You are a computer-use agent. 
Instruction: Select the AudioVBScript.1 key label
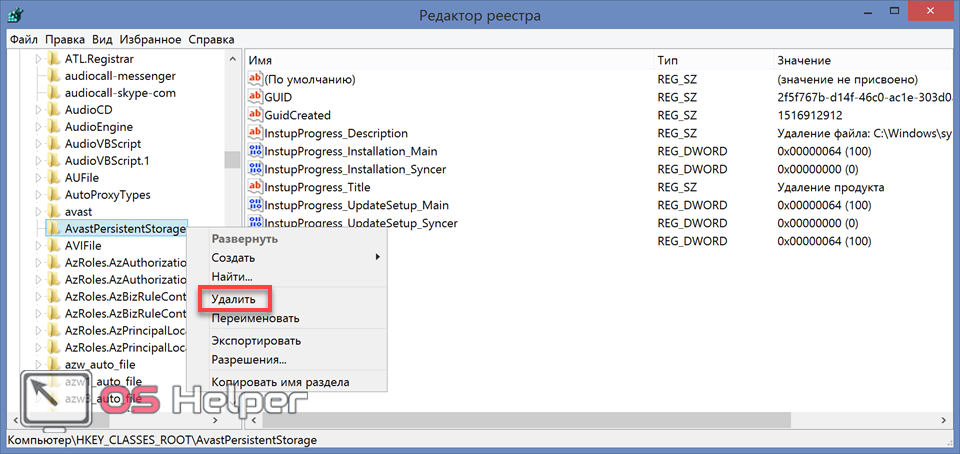coord(107,161)
